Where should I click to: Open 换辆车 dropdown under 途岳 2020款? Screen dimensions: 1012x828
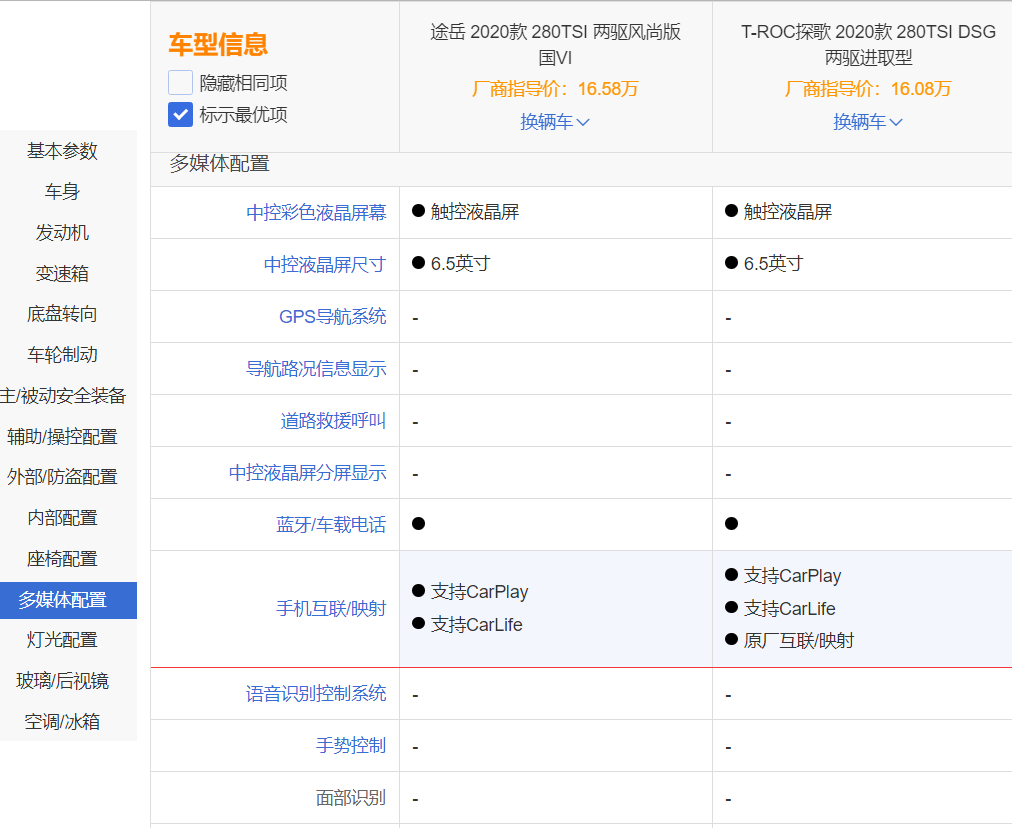(555, 122)
